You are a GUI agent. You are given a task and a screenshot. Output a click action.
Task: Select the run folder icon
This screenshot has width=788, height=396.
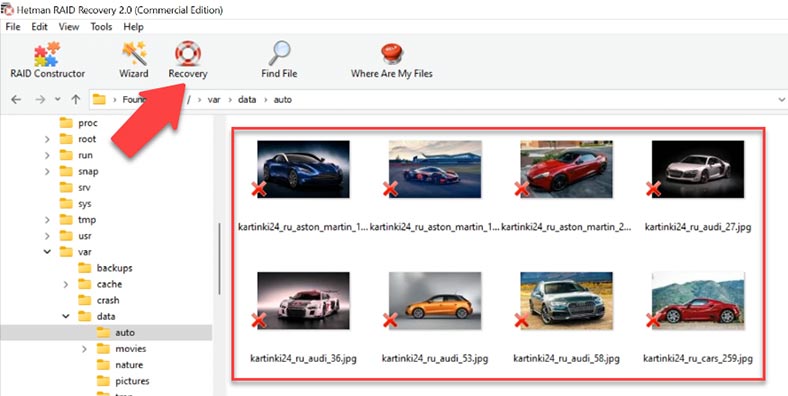point(66,155)
